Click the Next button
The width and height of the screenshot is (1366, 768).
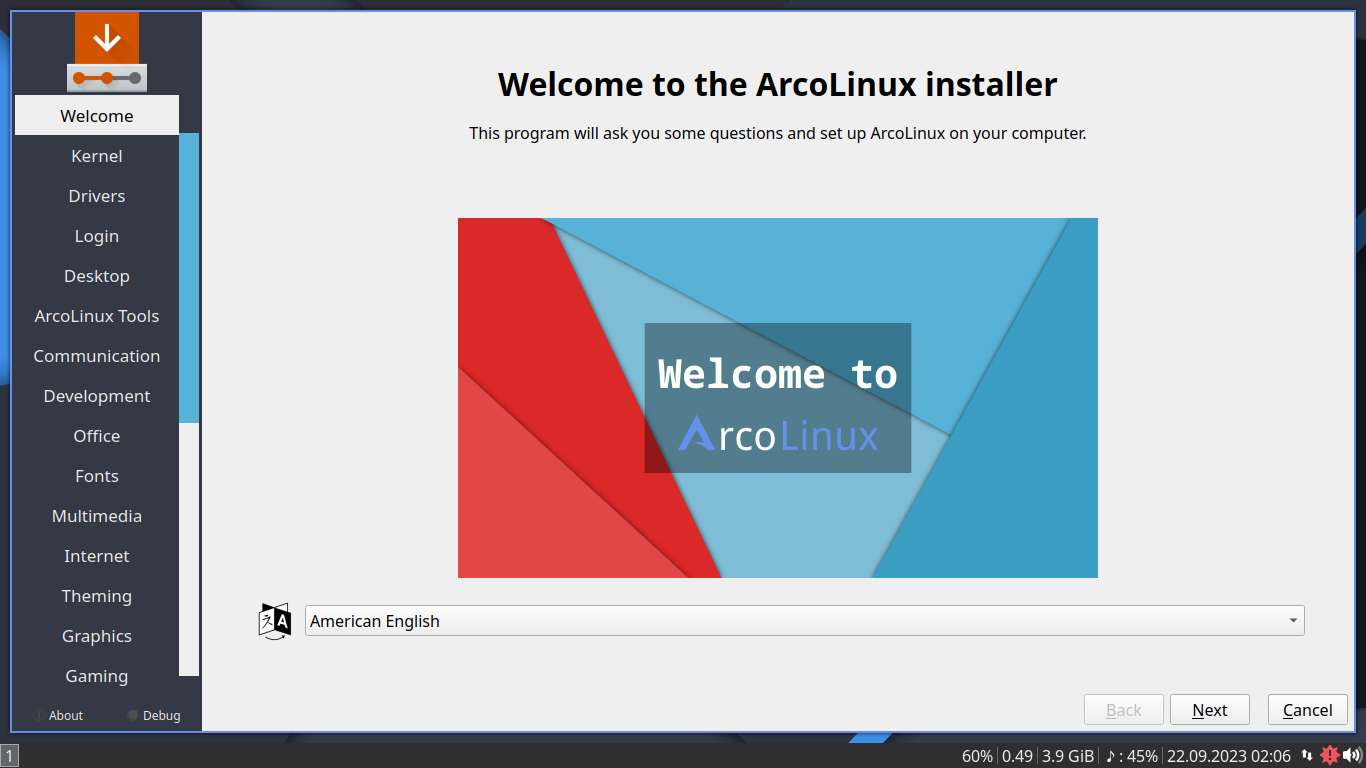point(1210,710)
